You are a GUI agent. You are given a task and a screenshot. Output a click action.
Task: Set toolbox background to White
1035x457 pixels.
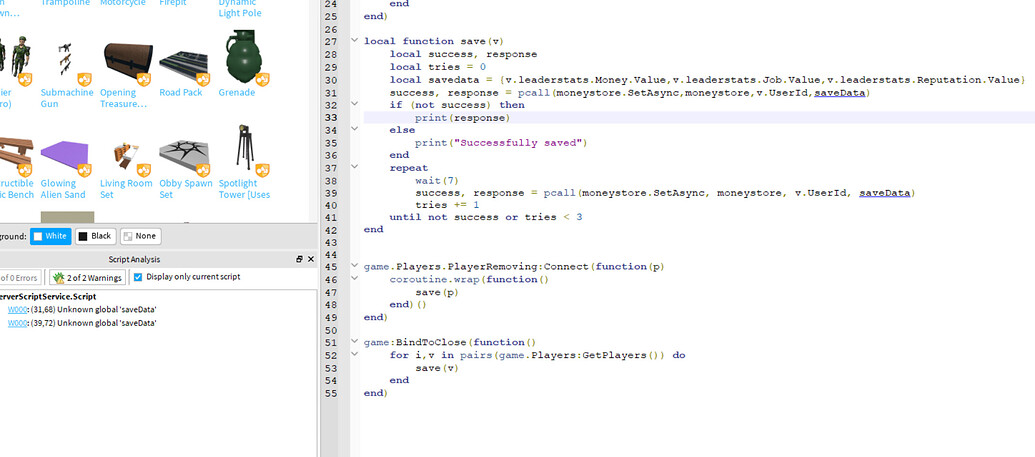click(50, 236)
